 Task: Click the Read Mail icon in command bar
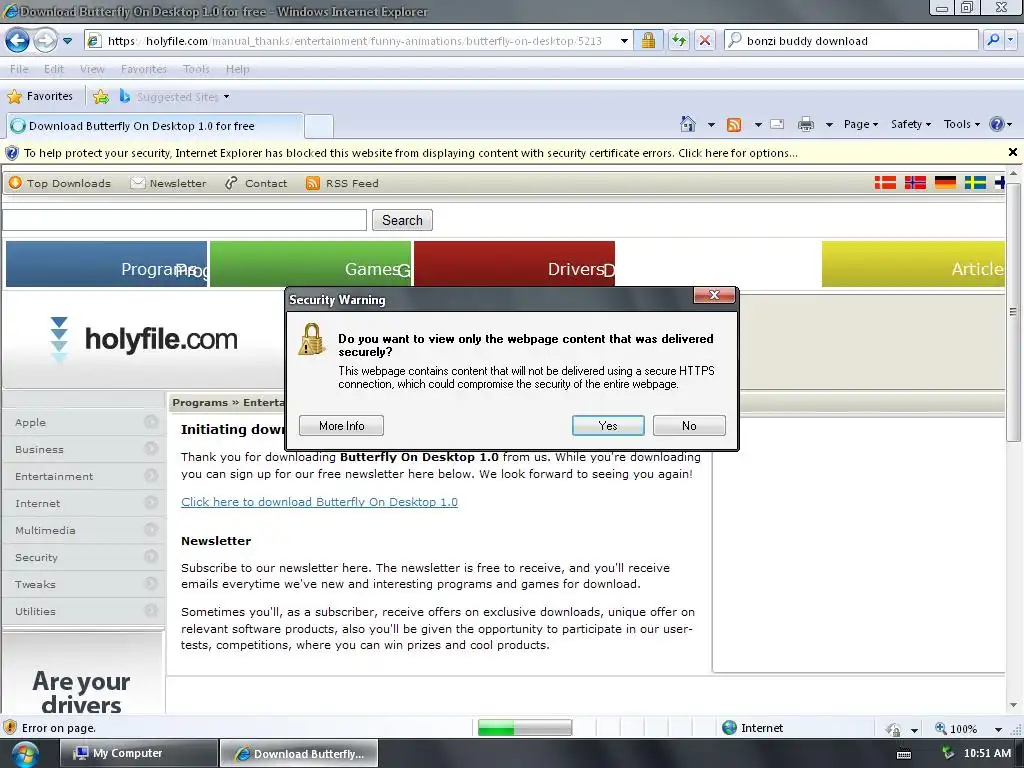(x=777, y=124)
